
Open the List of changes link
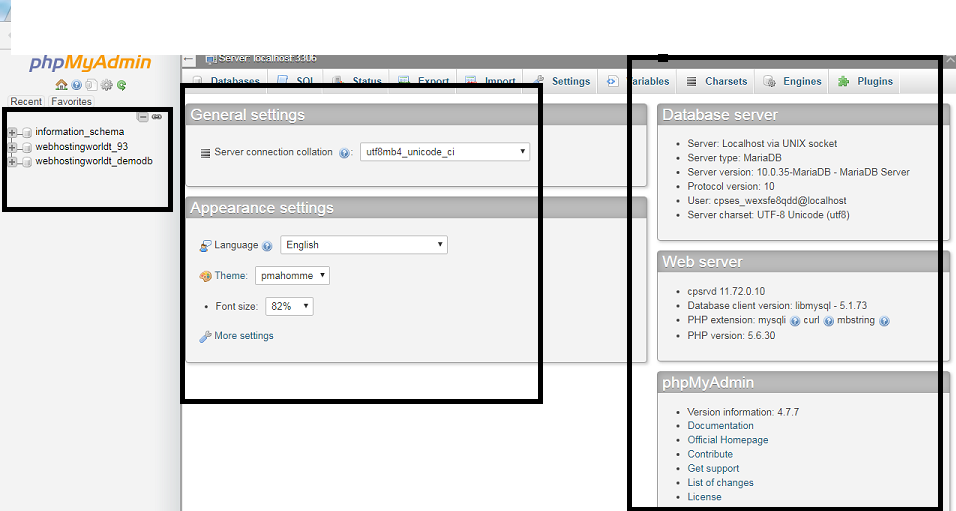pos(720,482)
